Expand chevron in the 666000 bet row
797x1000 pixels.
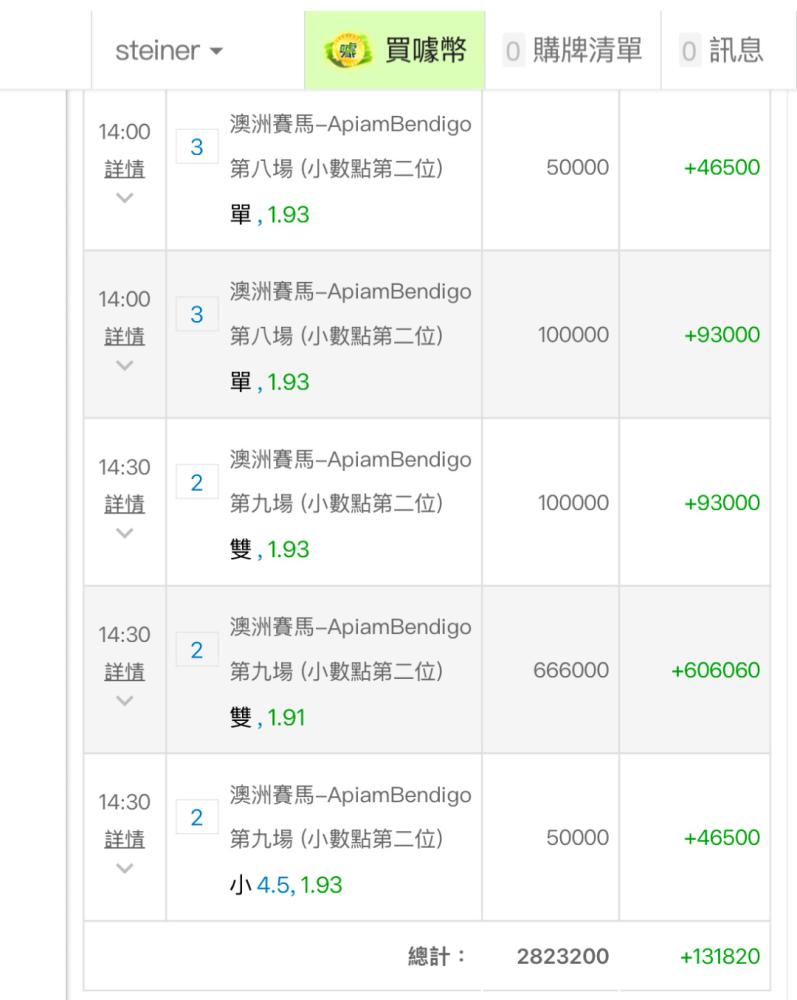coord(124,701)
